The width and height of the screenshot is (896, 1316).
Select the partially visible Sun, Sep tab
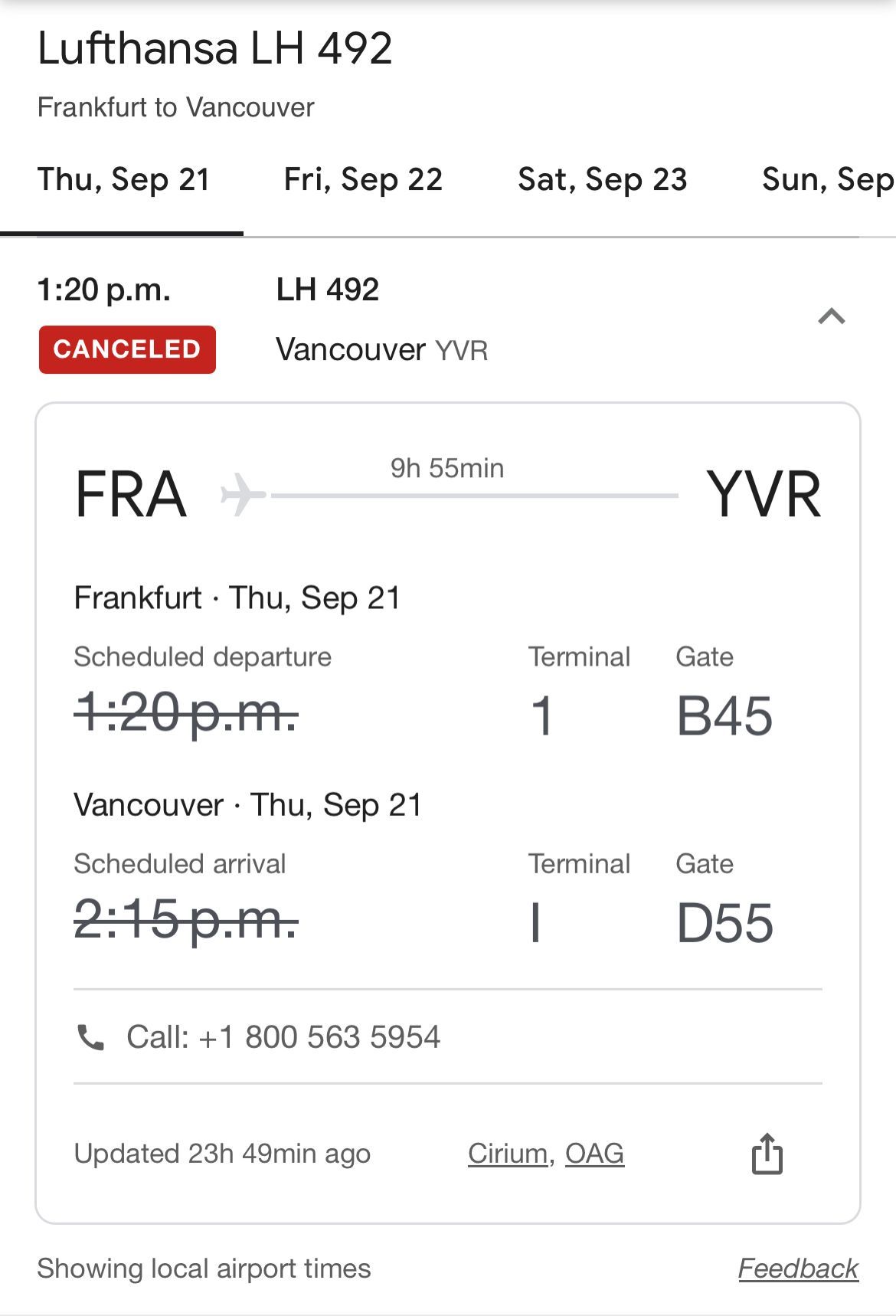829,180
